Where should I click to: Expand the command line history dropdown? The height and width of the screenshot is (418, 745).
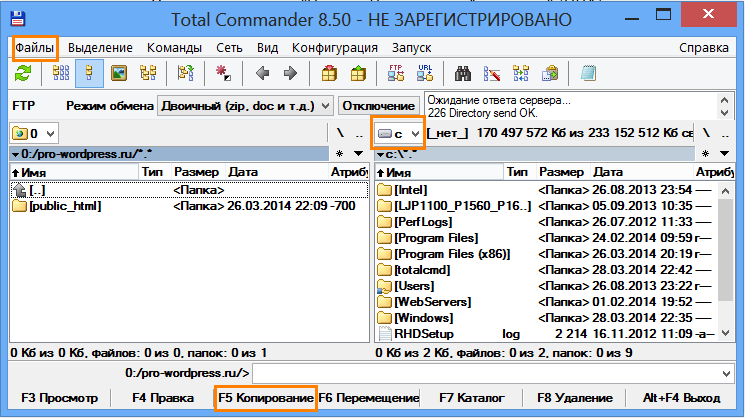[x=726, y=374]
